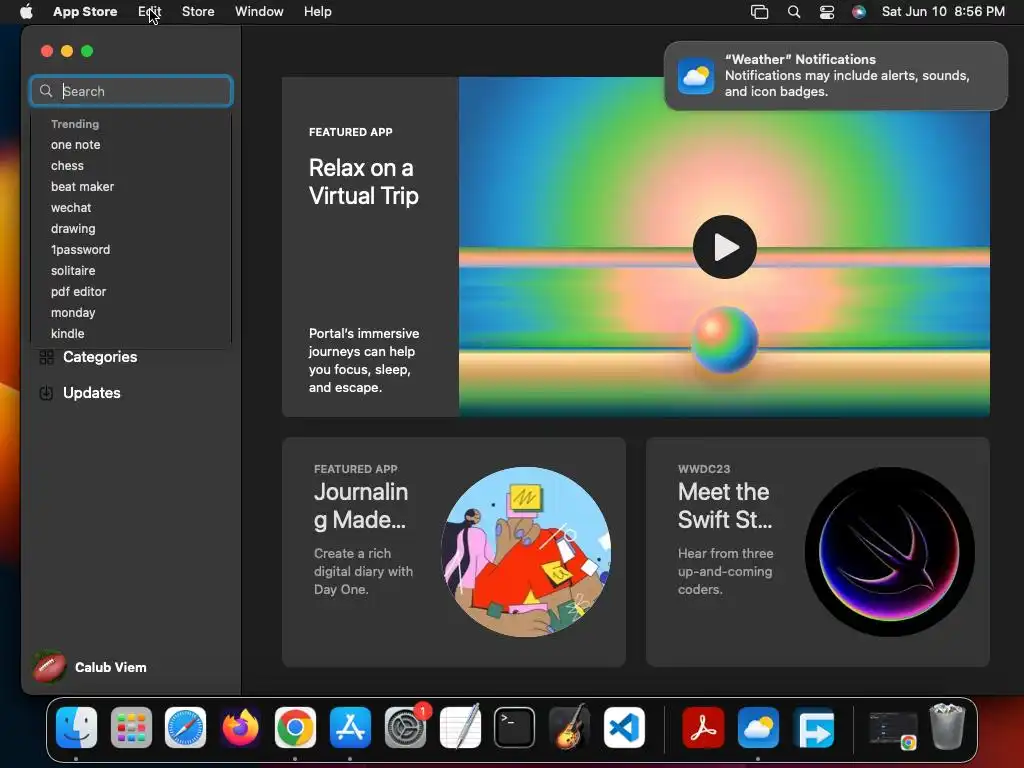
Task: Open Calub Viem account page
Action: point(90,667)
